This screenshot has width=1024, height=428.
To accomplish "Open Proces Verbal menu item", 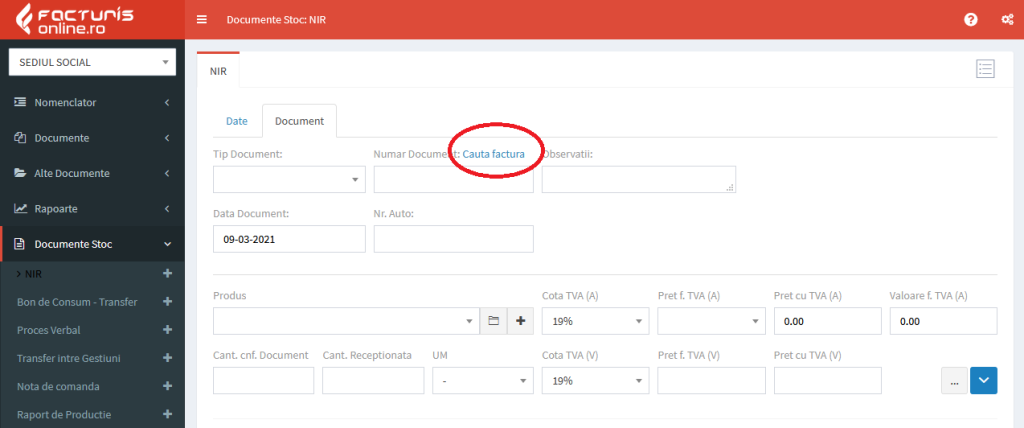I will (48, 330).
